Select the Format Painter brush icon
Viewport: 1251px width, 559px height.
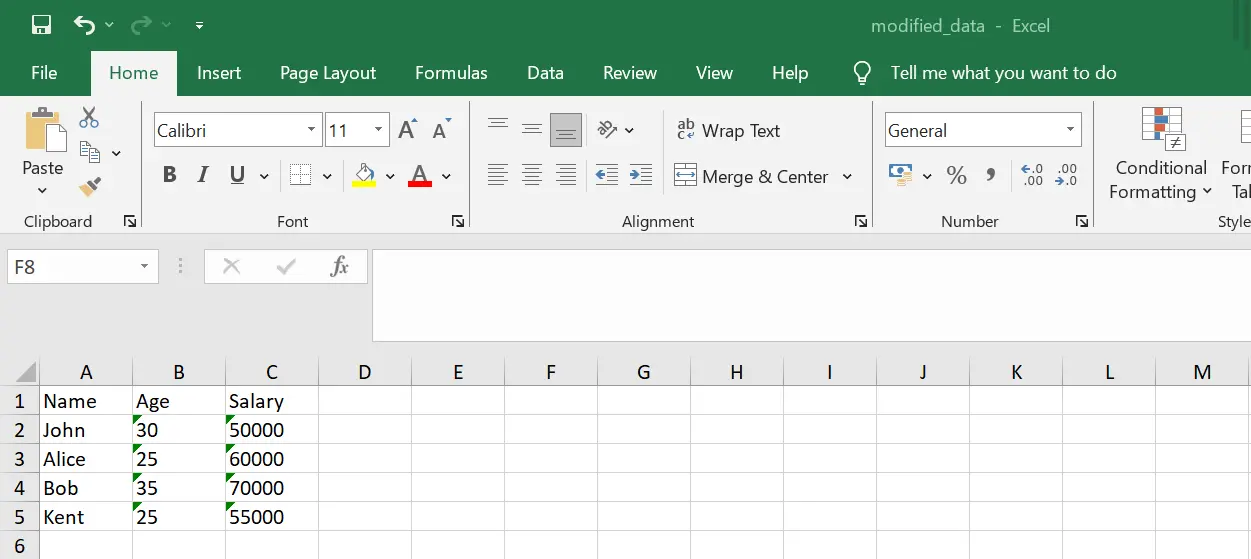90,186
